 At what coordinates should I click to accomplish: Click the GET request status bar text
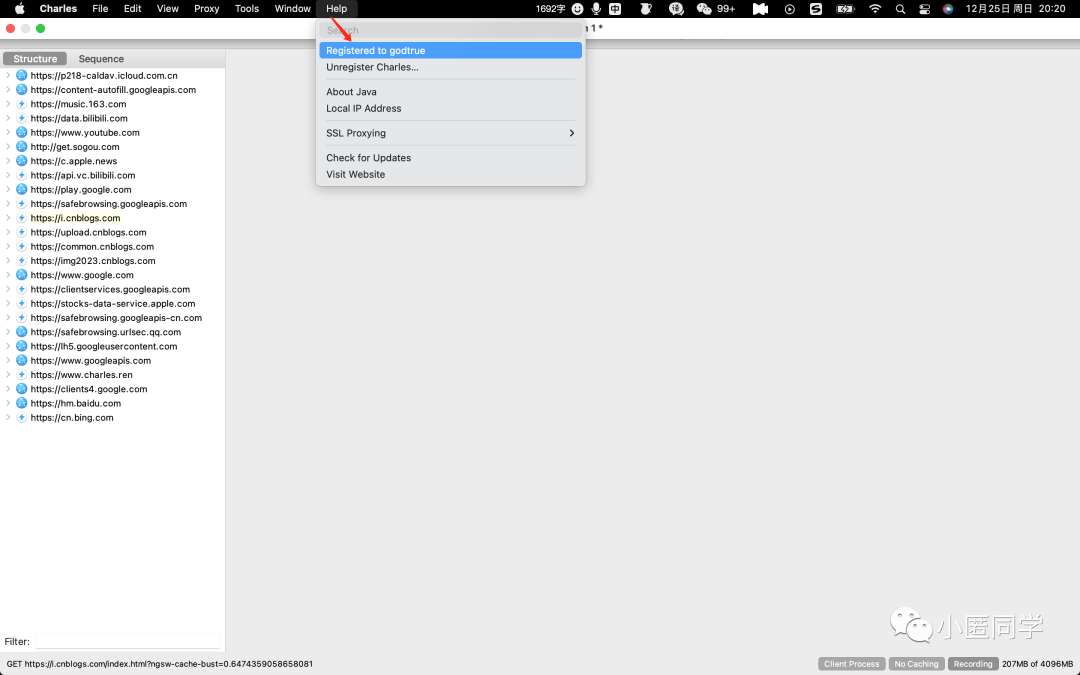pyautogui.click(x=160, y=664)
